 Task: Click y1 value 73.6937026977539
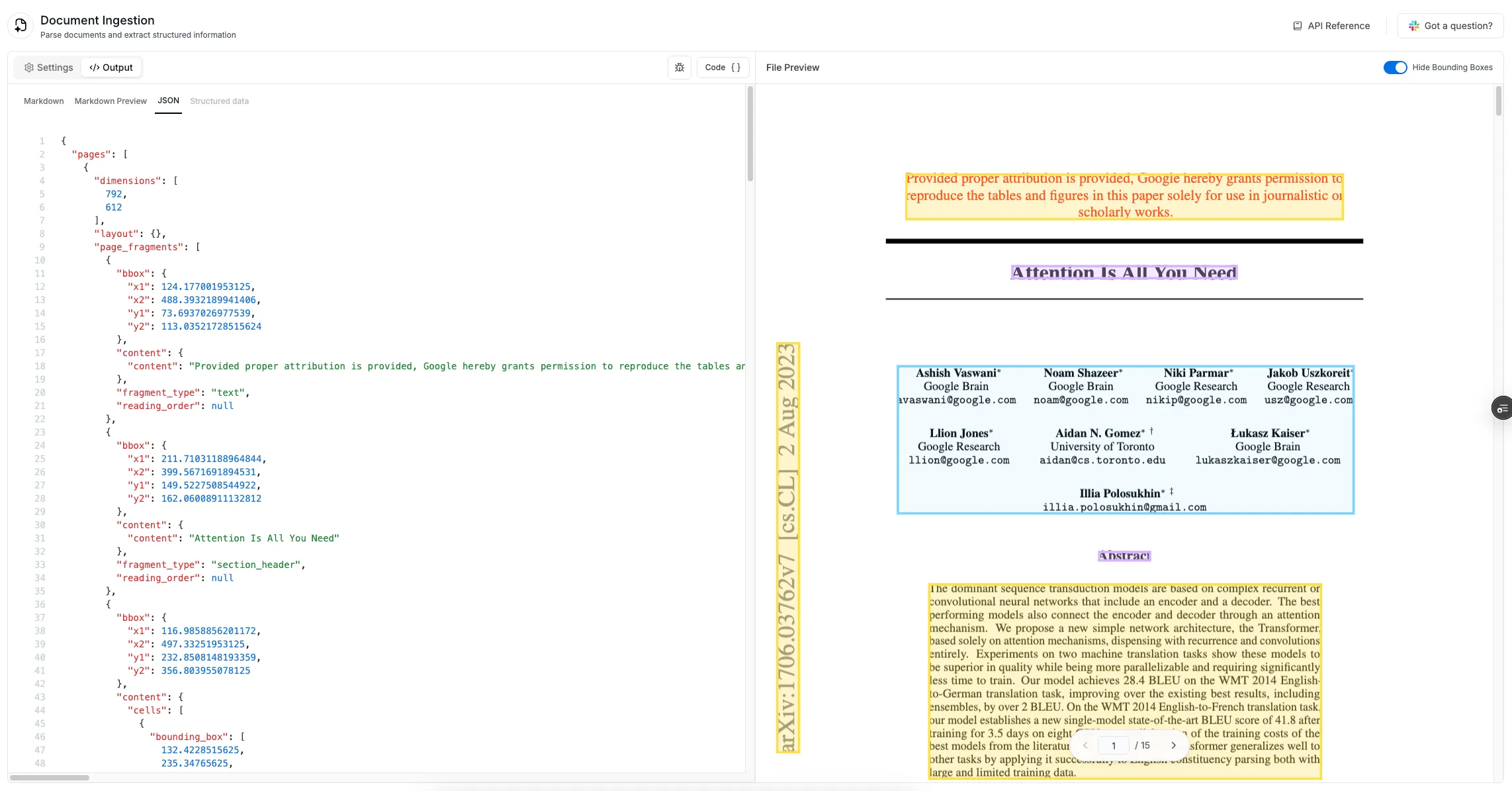click(x=206, y=313)
